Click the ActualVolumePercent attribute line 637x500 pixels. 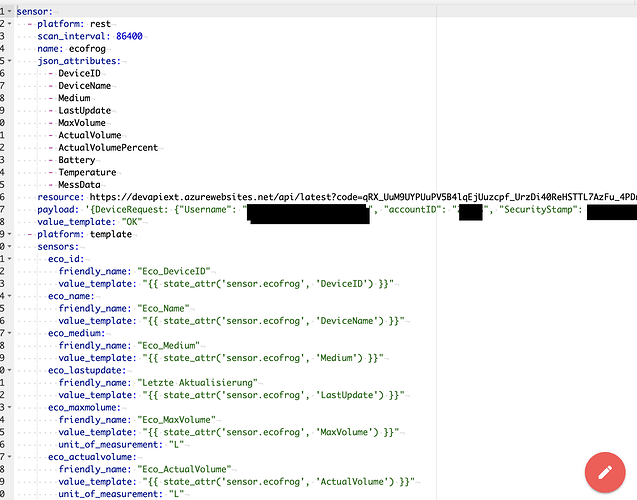tap(108, 147)
